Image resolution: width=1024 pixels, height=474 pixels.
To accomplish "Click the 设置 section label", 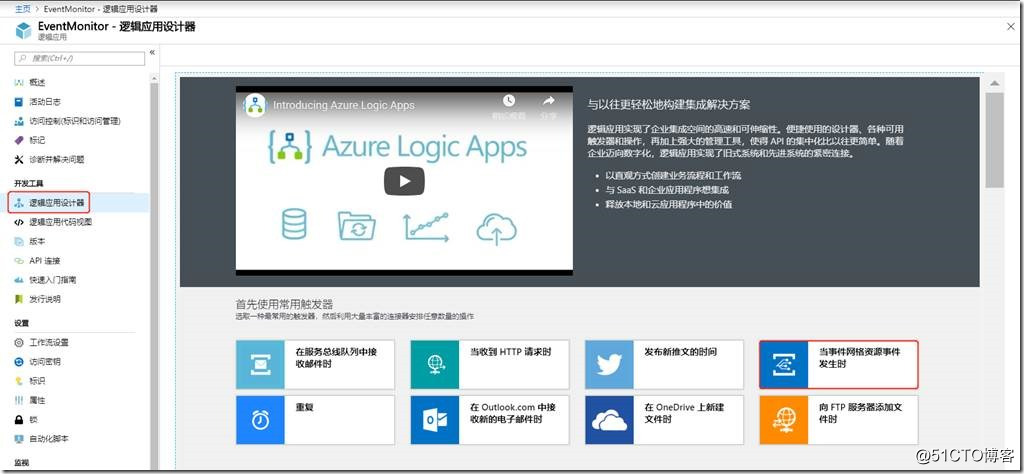I will click(x=22, y=323).
